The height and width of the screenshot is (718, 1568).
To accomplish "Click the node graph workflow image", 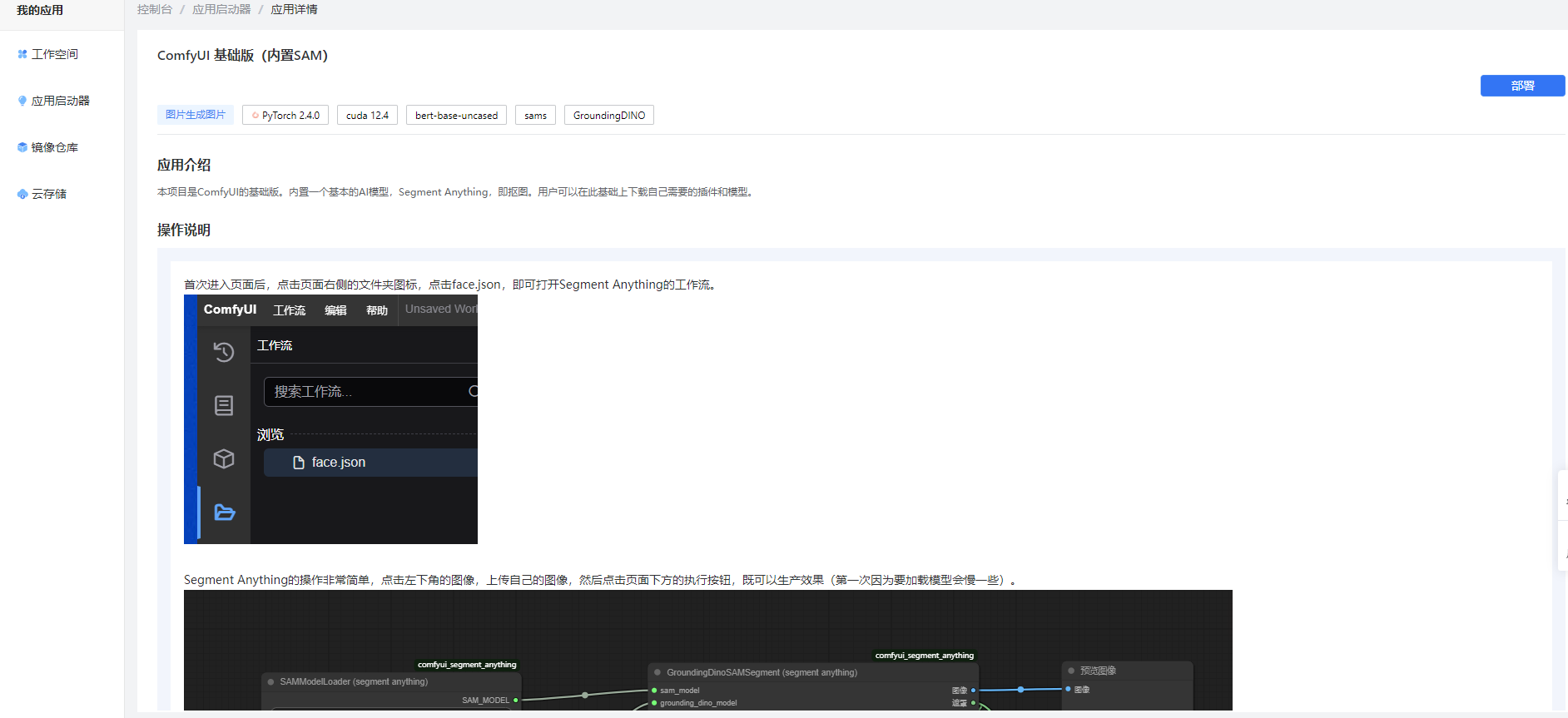I will pyautogui.click(x=708, y=650).
